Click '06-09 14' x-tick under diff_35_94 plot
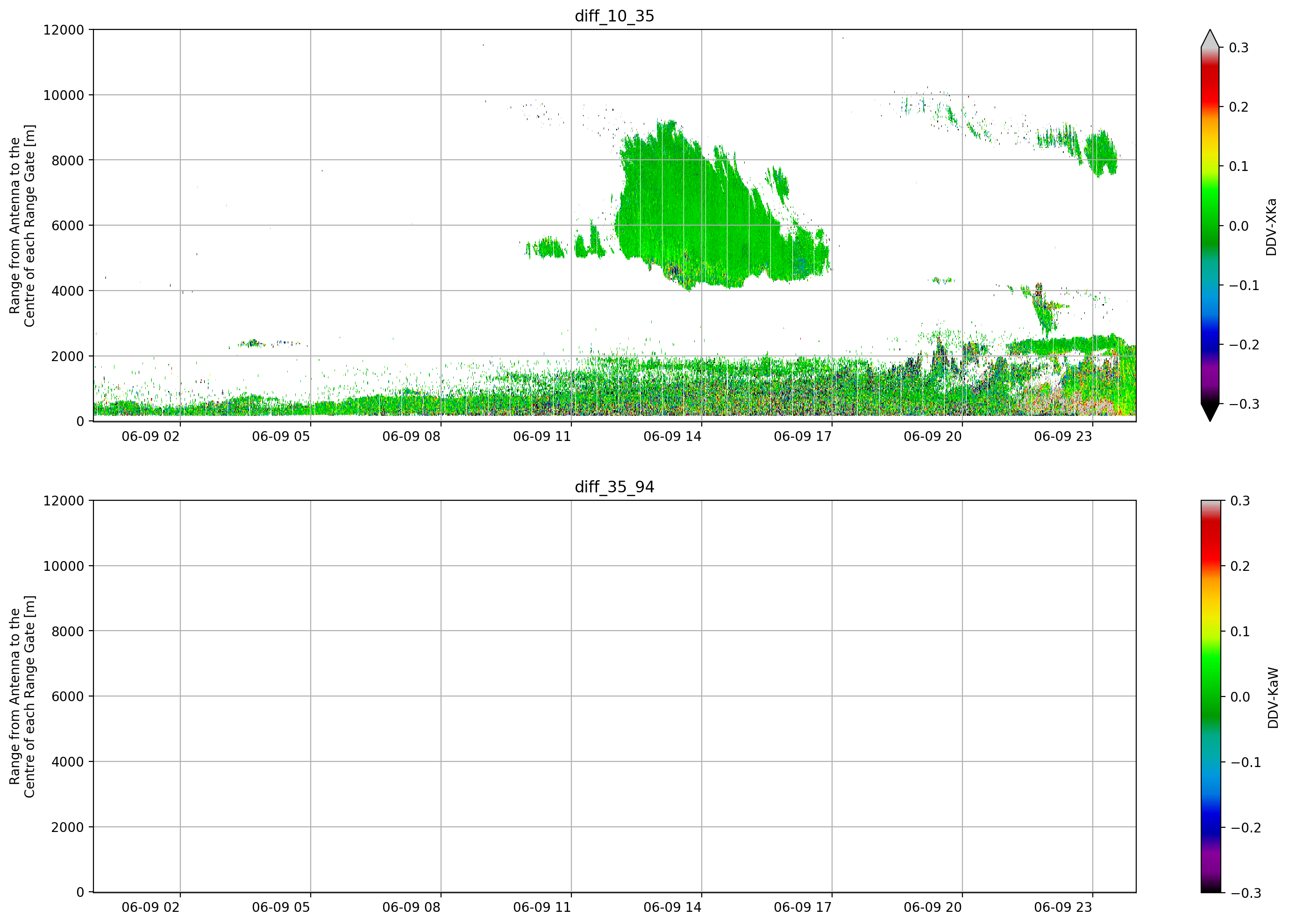 click(672, 908)
